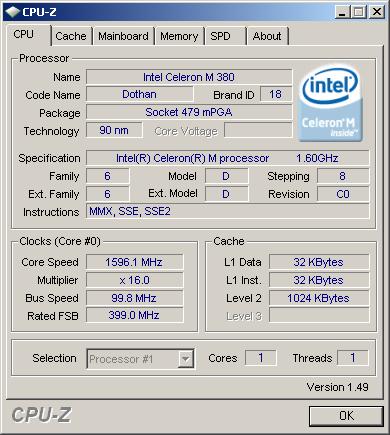Click the disabled maximize button
This screenshot has width=390, height=435.
(x=358, y=12)
